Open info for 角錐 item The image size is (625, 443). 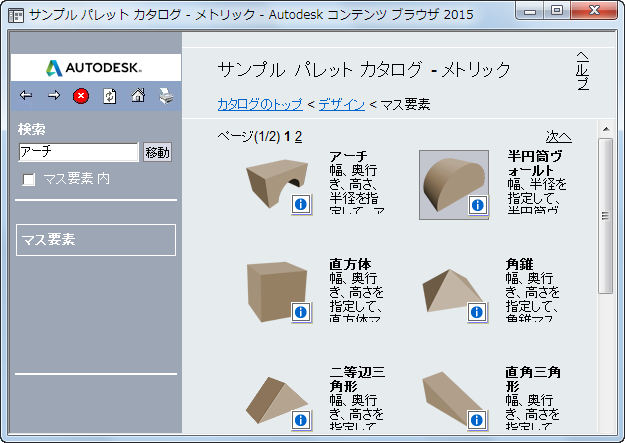pos(477,312)
